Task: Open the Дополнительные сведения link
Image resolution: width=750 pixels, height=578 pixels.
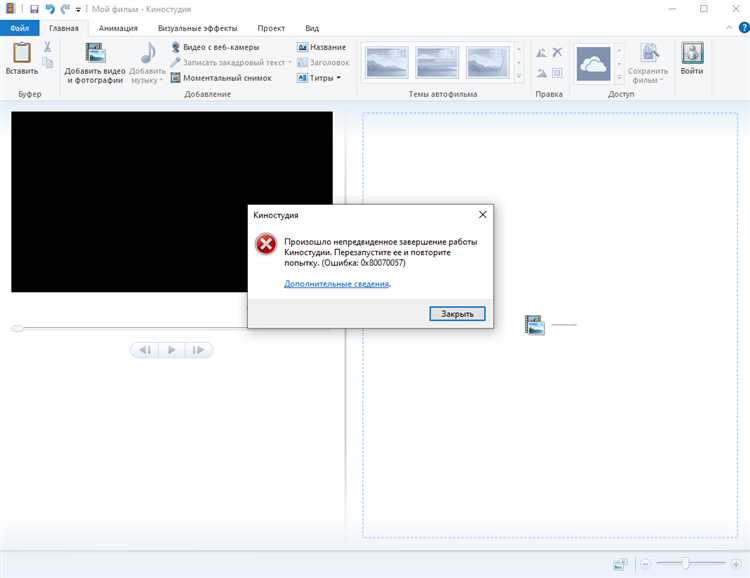Action: (x=337, y=284)
